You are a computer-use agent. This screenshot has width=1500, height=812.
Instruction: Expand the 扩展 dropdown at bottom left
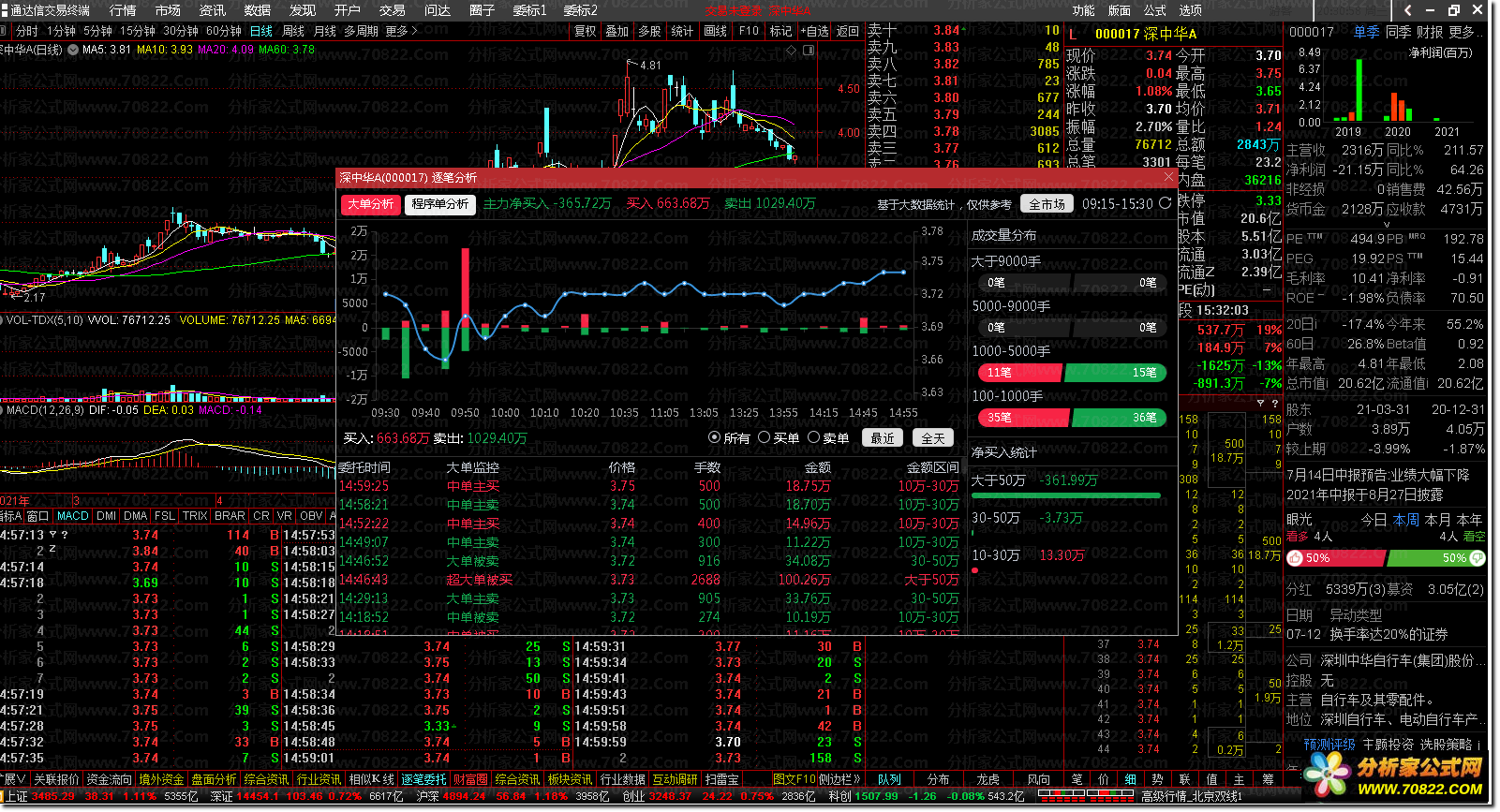[13, 779]
